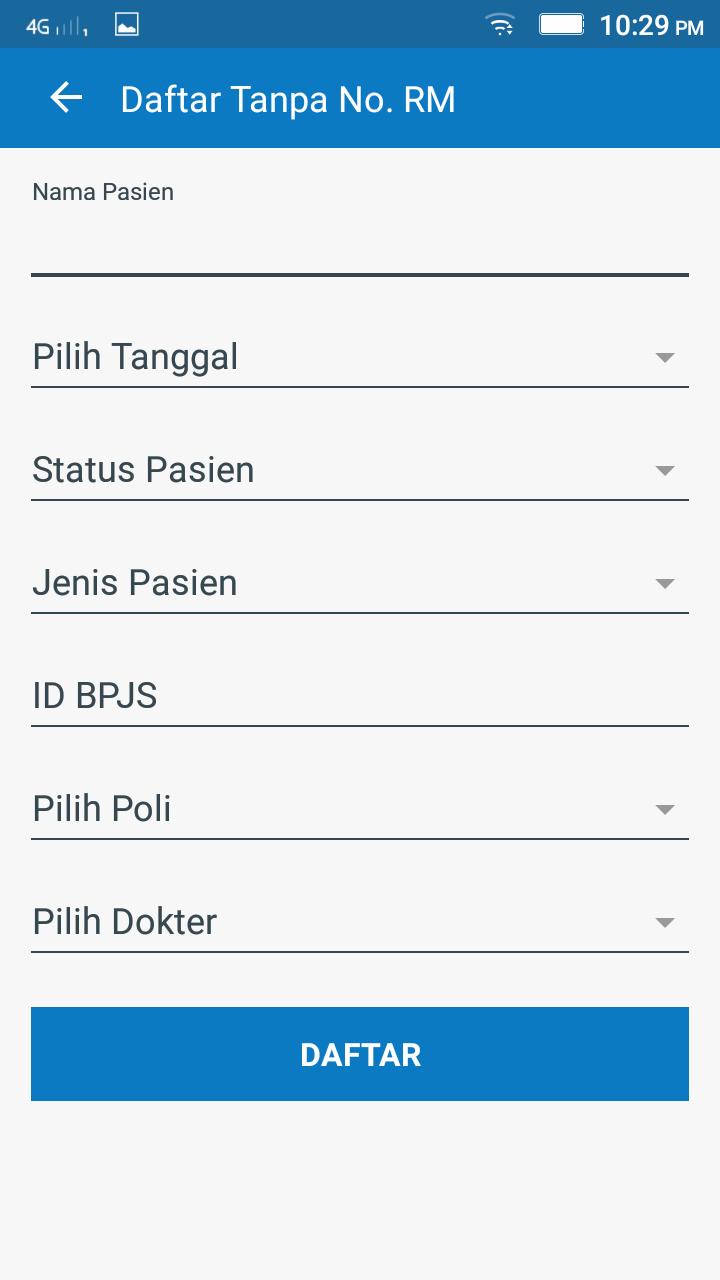Expand the Pilih Dokter dropdown
This screenshot has width=720, height=1280.
pyautogui.click(x=360, y=922)
